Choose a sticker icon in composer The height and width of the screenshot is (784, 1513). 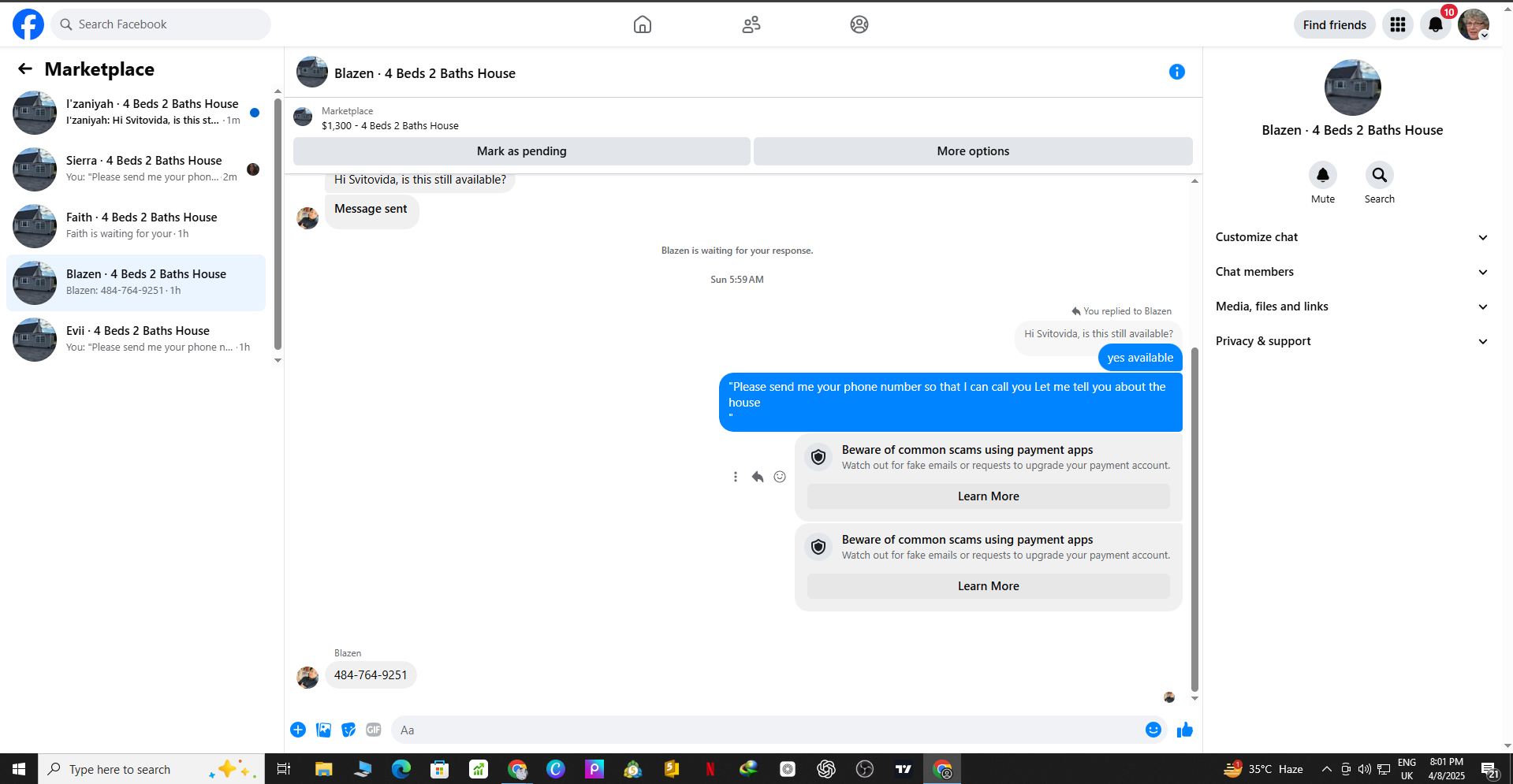tap(348, 730)
